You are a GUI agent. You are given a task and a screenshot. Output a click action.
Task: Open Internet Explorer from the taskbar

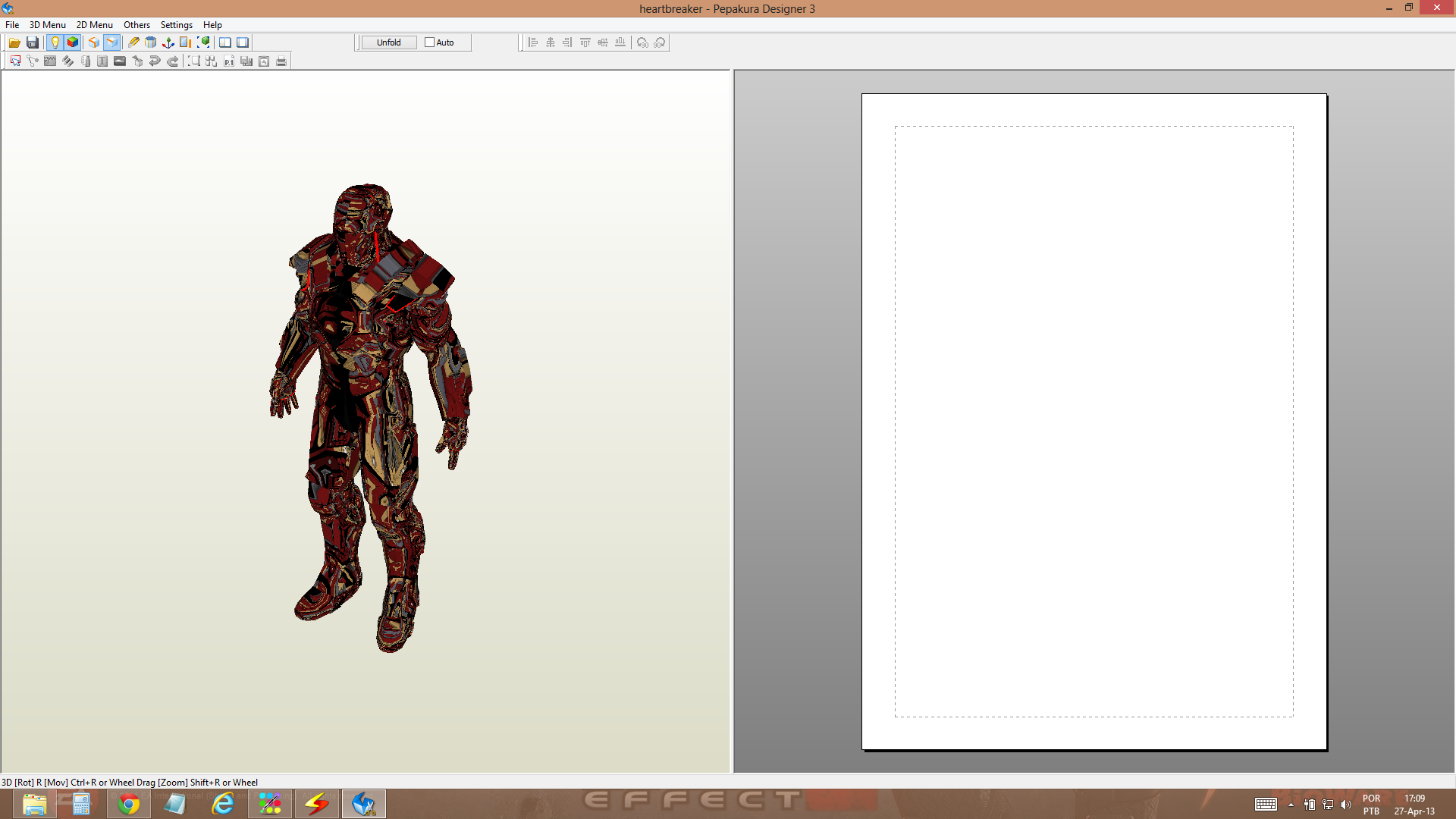(x=223, y=803)
